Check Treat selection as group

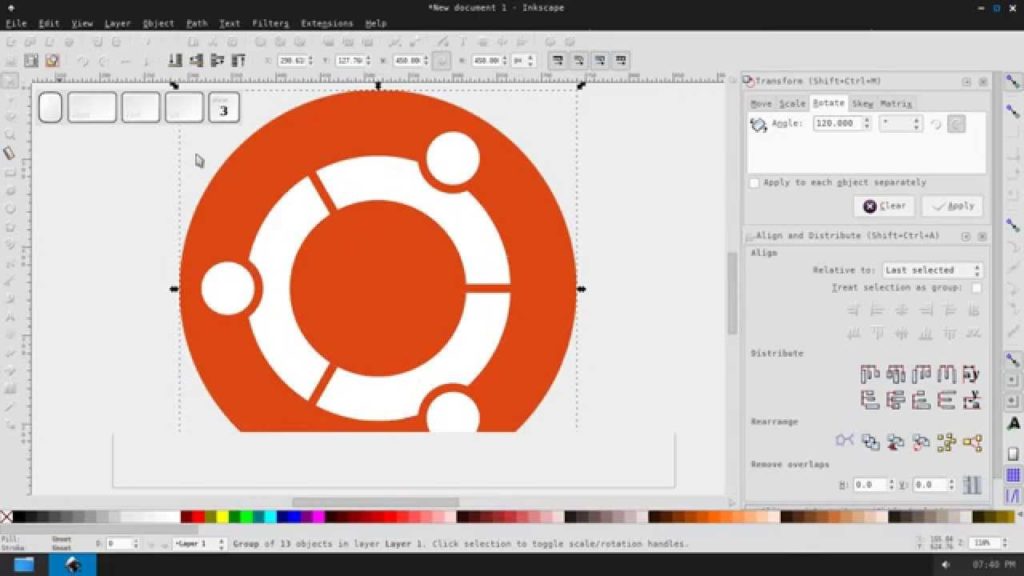975,289
